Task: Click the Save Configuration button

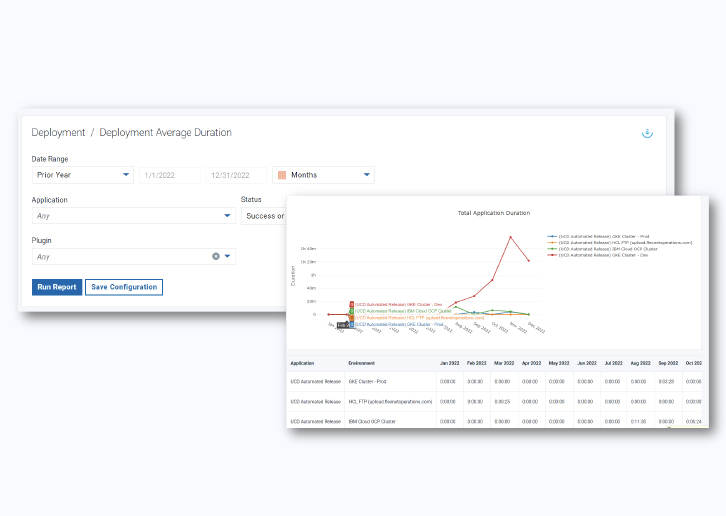Action: [123, 287]
